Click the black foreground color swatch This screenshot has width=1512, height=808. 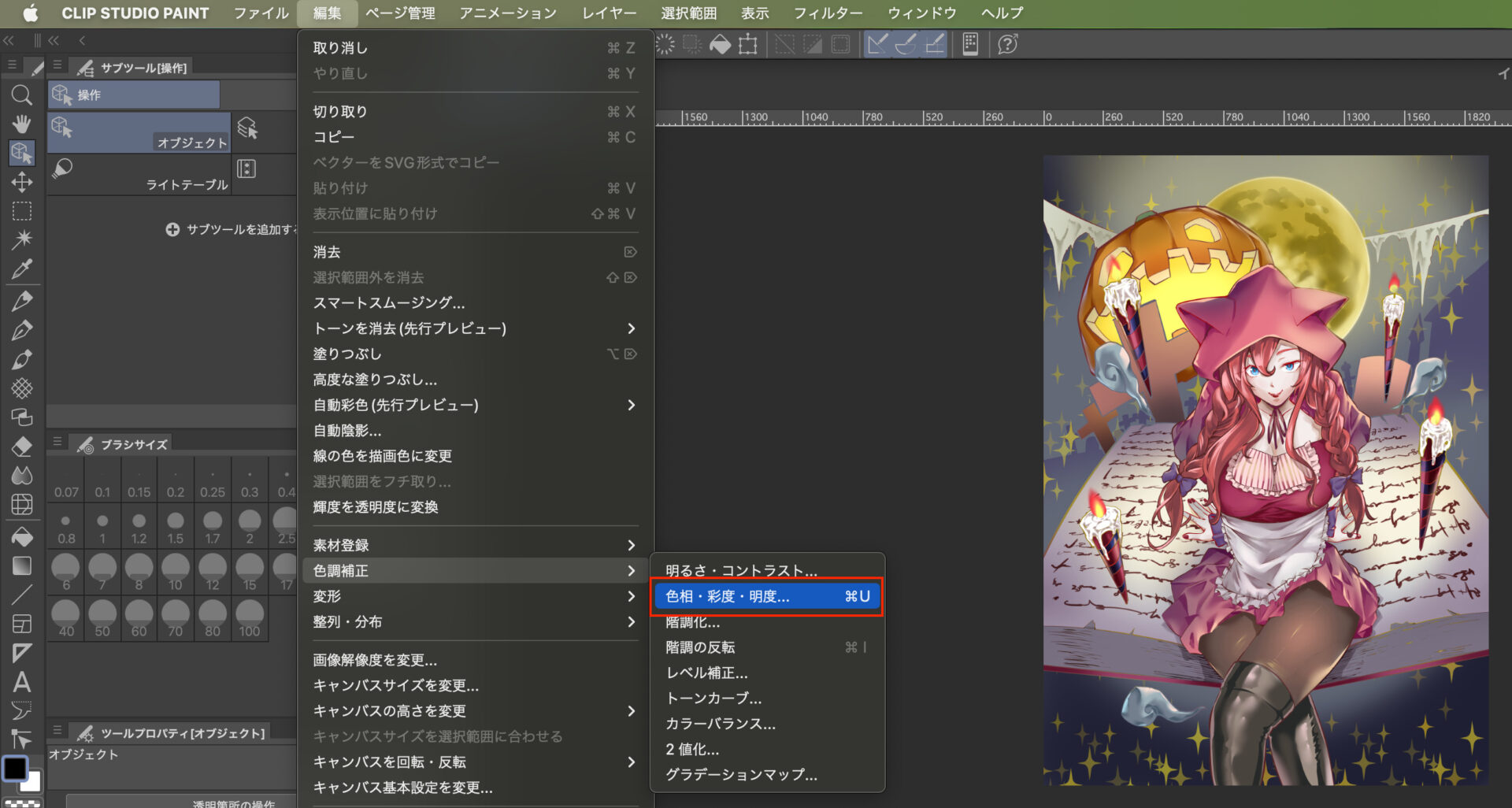point(15,768)
